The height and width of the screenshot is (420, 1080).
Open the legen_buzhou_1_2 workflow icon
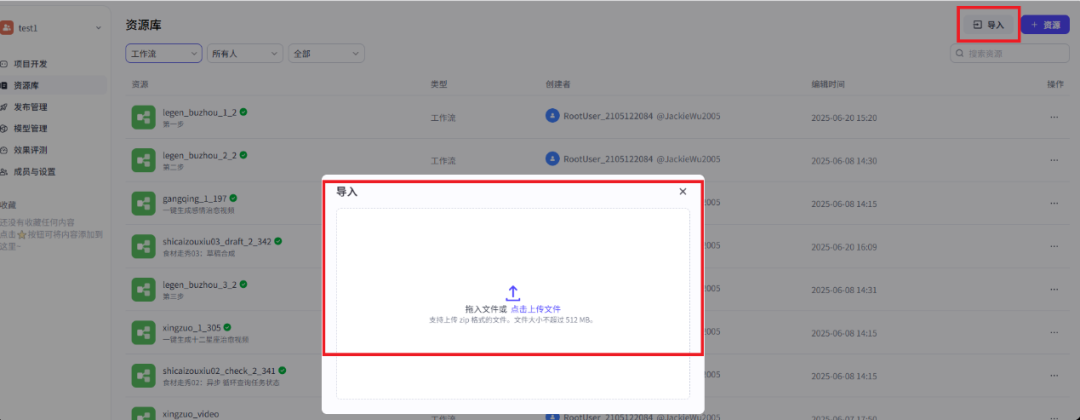[143, 117]
